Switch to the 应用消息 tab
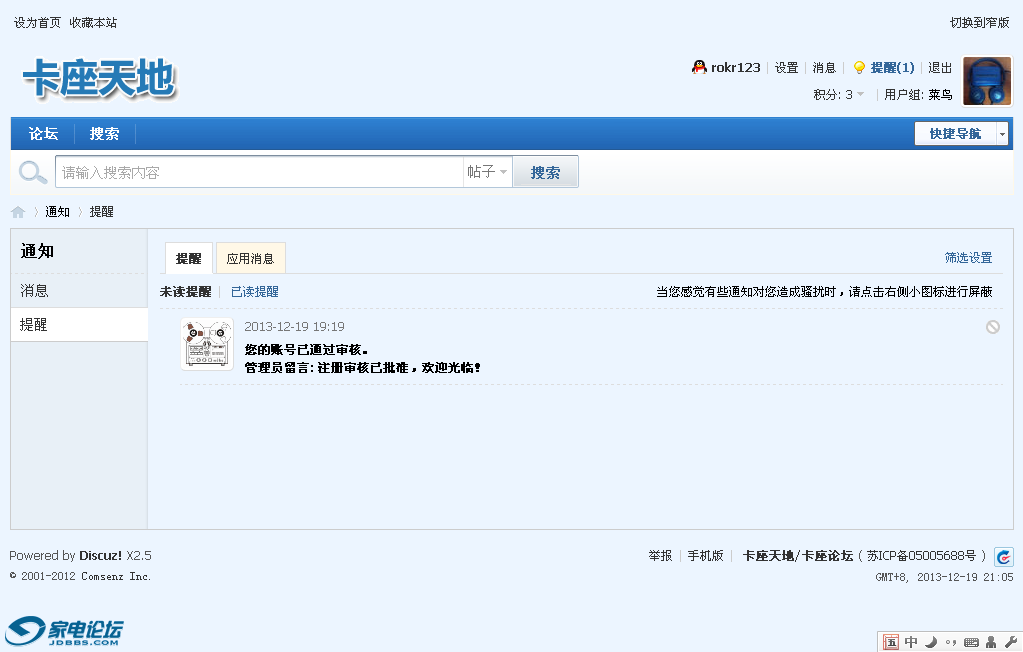The height and width of the screenshot is (652, 1023). click(250, 258)
